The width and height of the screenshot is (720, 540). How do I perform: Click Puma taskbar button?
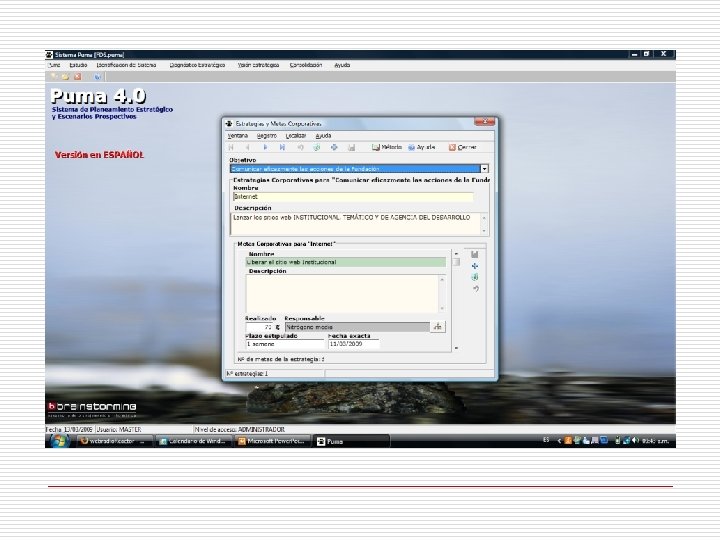point(352,441)
